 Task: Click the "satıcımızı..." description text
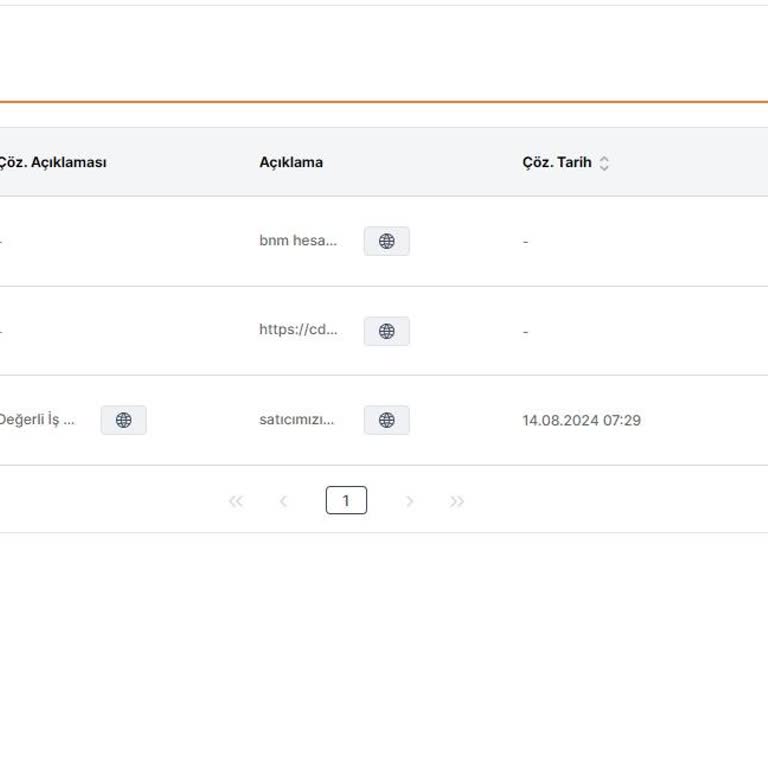[x=297, y=420]
